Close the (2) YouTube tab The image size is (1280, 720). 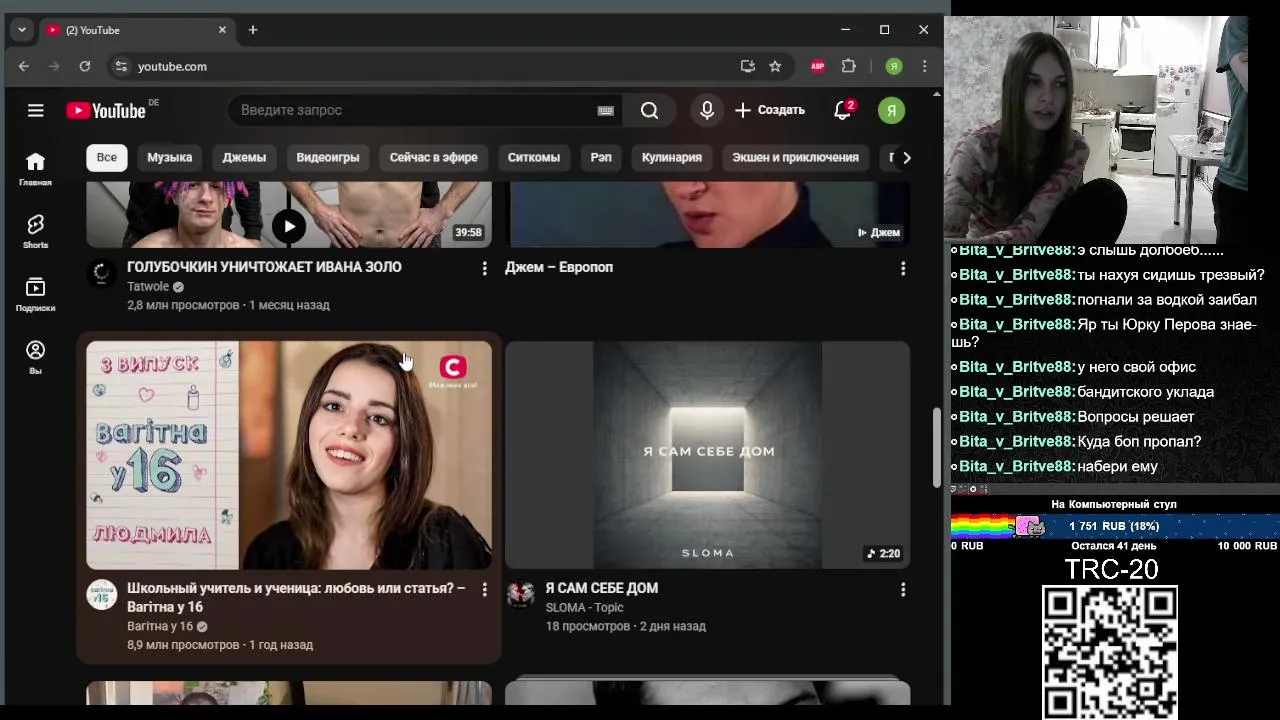(x=222, y=30)
